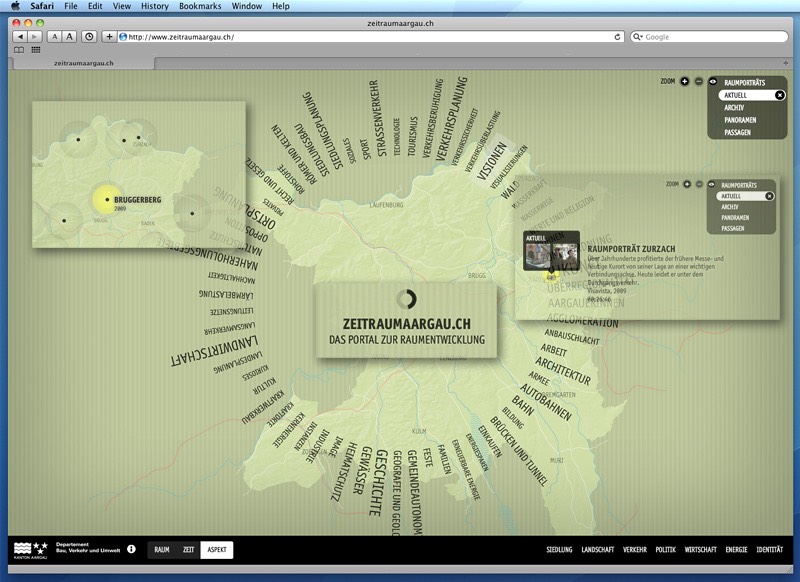Image resolution: width=800 pixels, height=582 pixels.
Task: Click the Raumporträt Zurzach video thumbnail
Action: [x=551, y=252]
